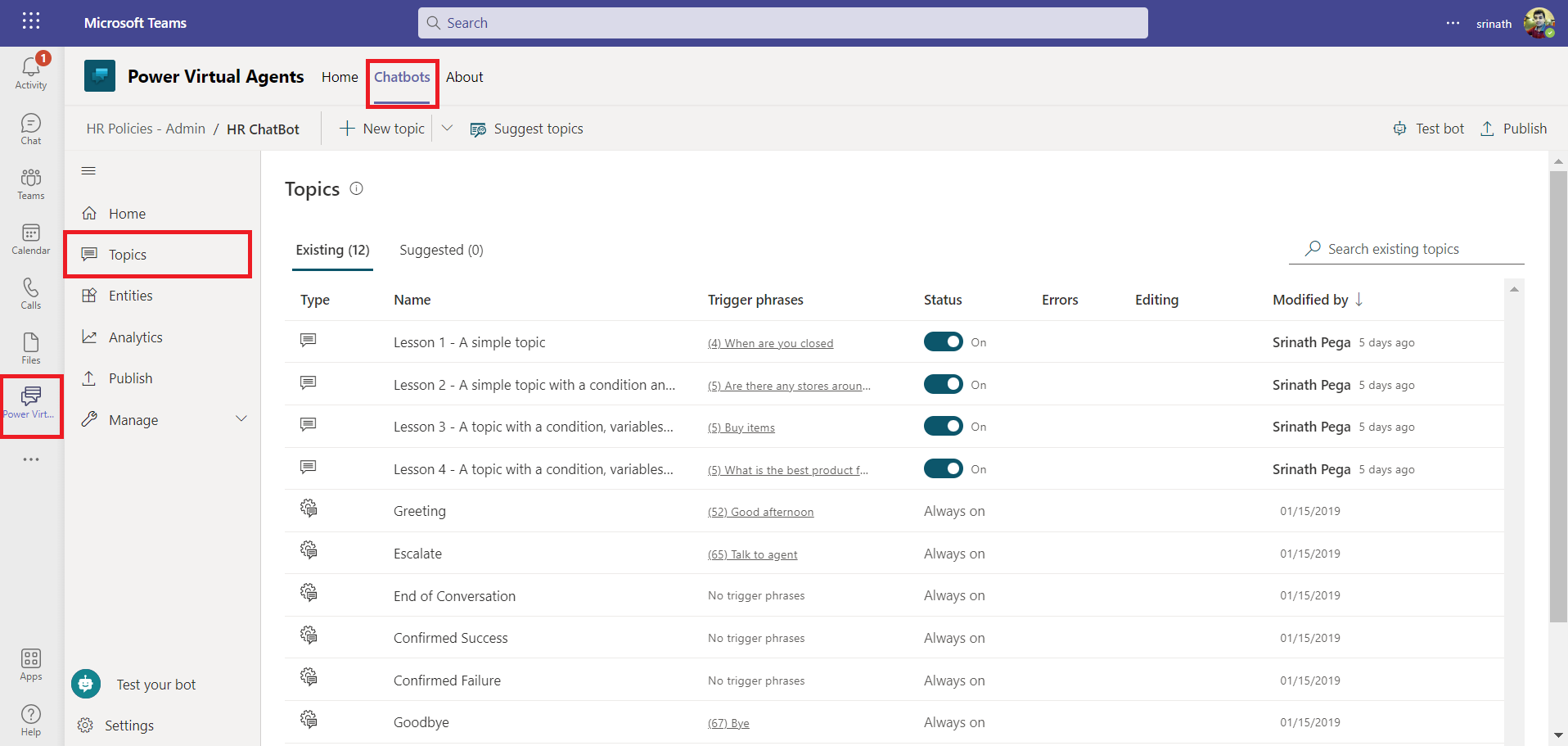Viewport: 1568px width, 746px height.
Task: Disable the Lesson 2 status switch
Action: (943, 385)
